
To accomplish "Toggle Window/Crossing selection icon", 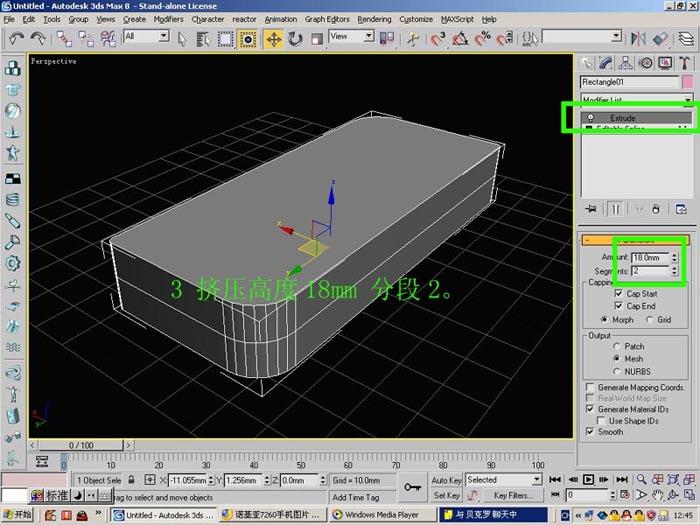I will [248, 39].
